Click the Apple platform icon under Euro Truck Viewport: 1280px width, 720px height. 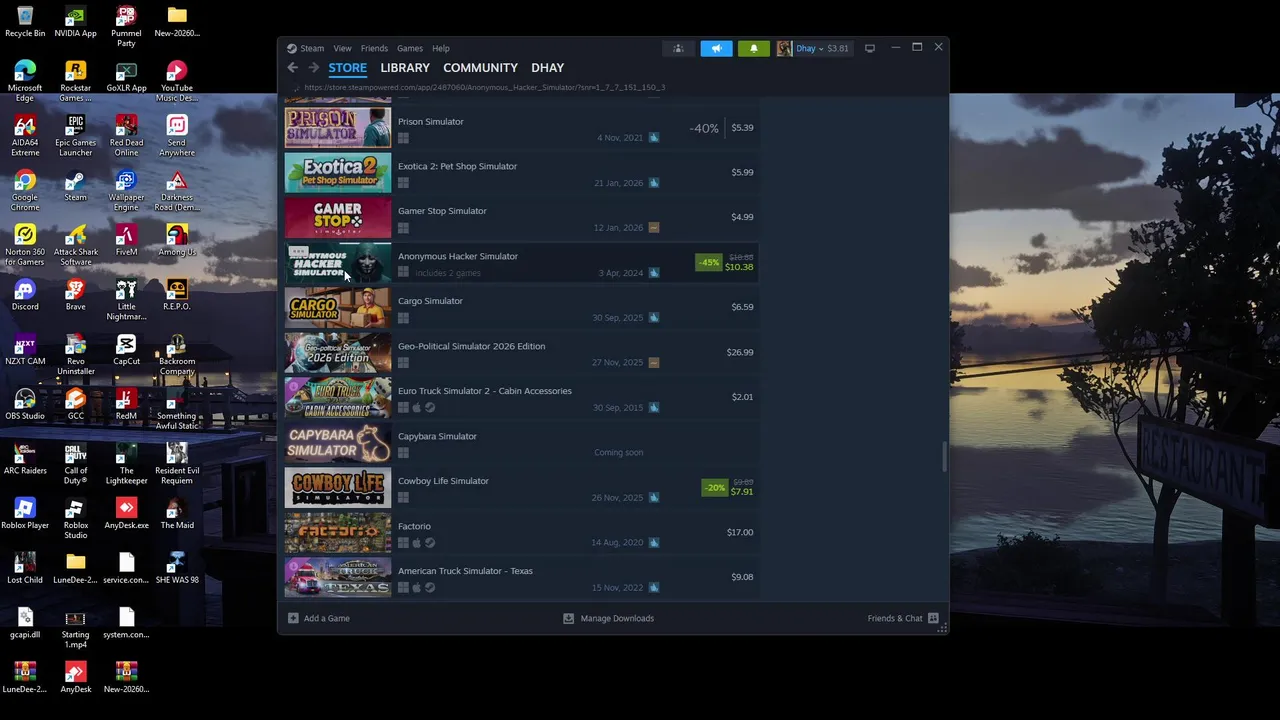click(x=417, y=408)
